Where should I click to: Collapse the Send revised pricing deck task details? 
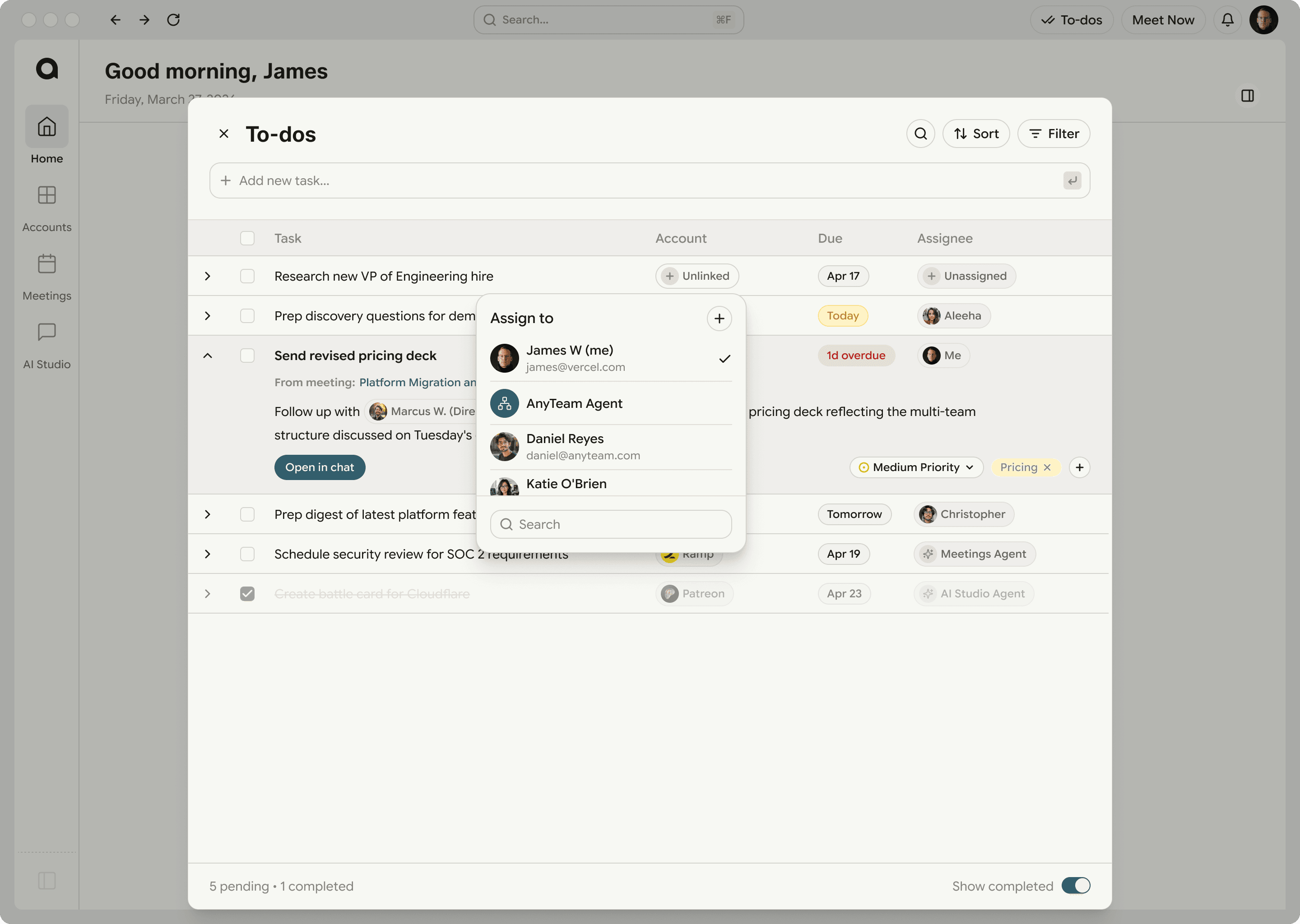click(208, 355)
